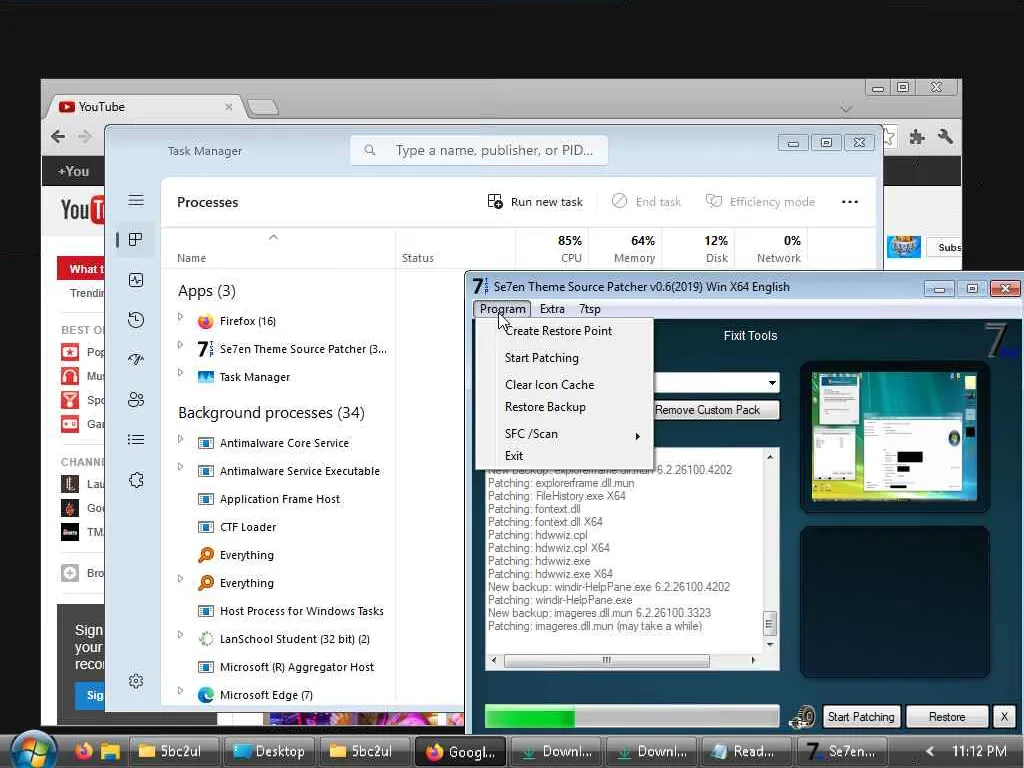Click the green patching progress bar
Viewport: 1024px width, 768px height.
[x=632, y=717]
